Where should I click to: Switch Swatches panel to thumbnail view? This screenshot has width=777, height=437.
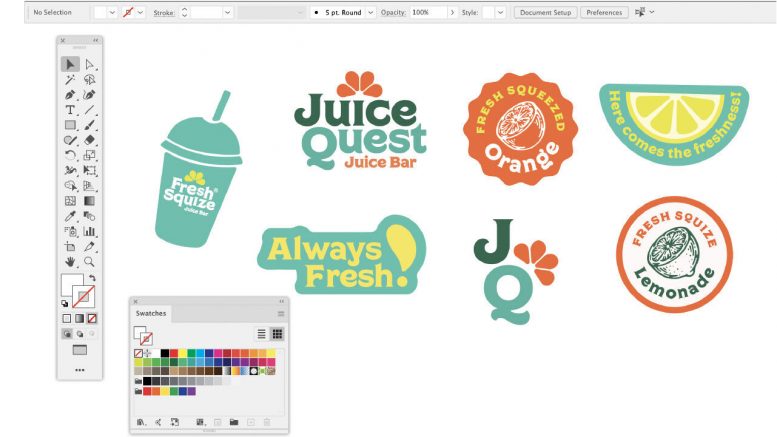point(277,334)
